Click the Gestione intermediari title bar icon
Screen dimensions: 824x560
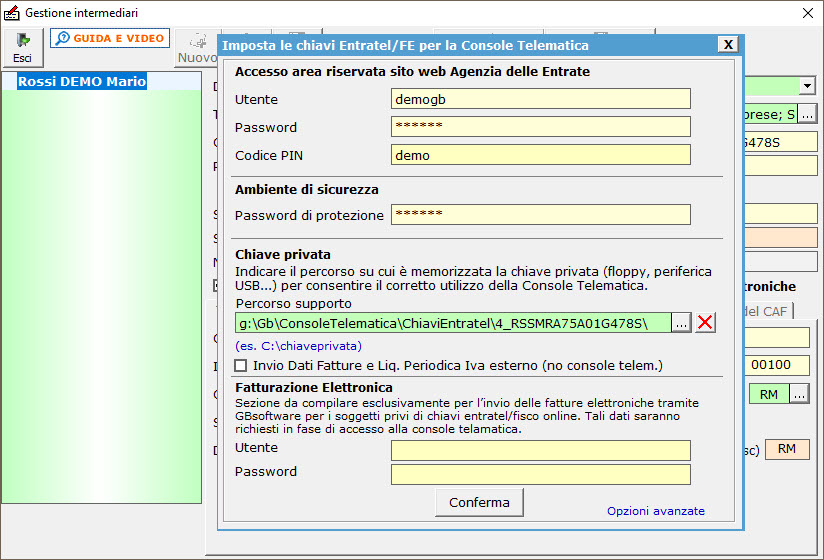point(12,13)
